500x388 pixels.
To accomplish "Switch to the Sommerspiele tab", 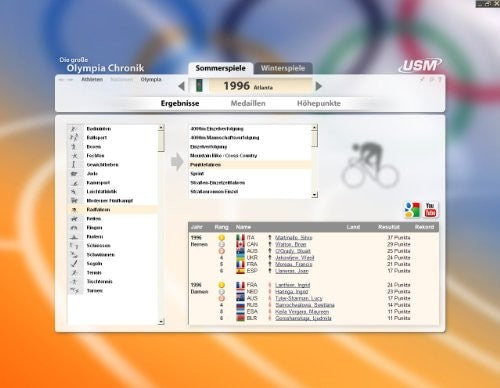I will coord(220,68).
